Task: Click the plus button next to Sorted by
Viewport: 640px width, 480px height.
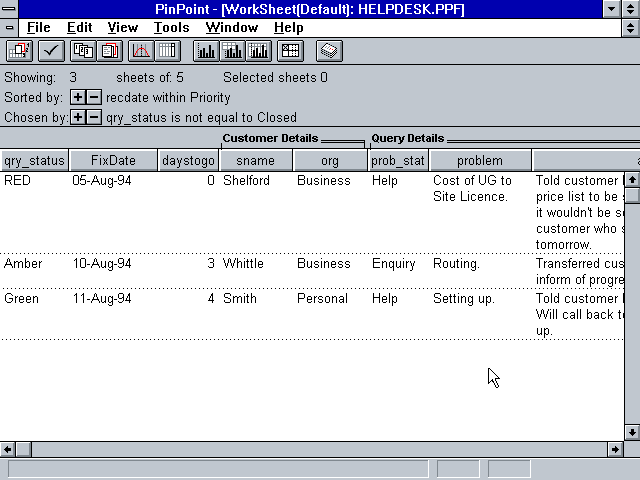Action: (x=78, y=98)
